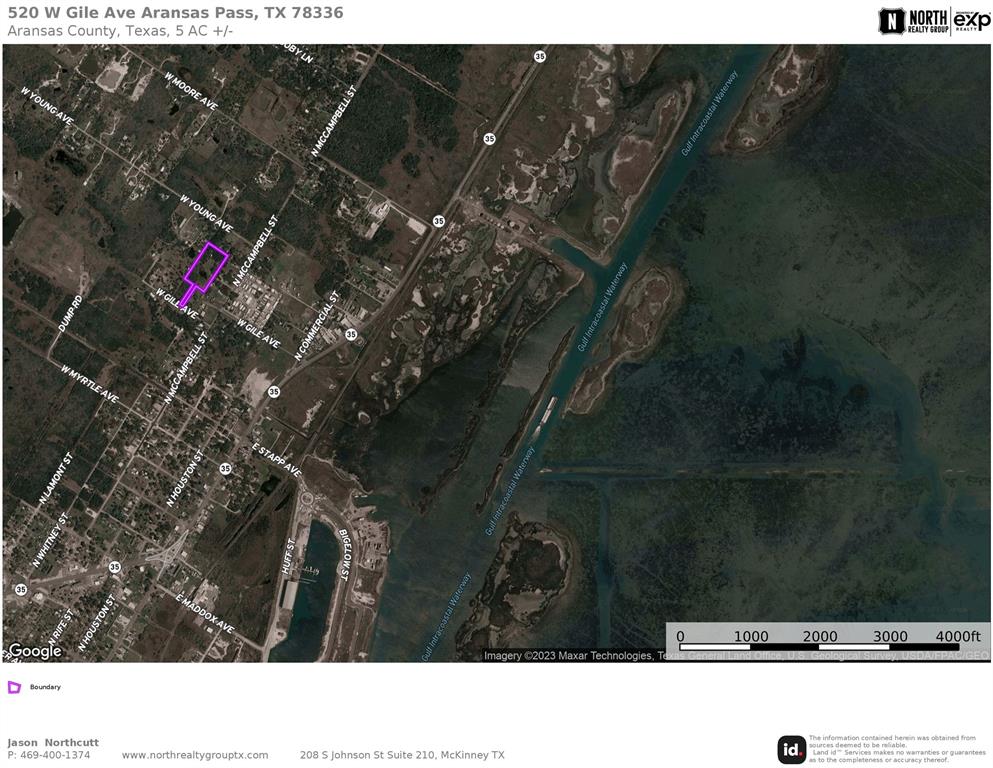Click the Dump Rd street label
The image size is (993, 768).
pyautogui.click(x=70, y=313)
